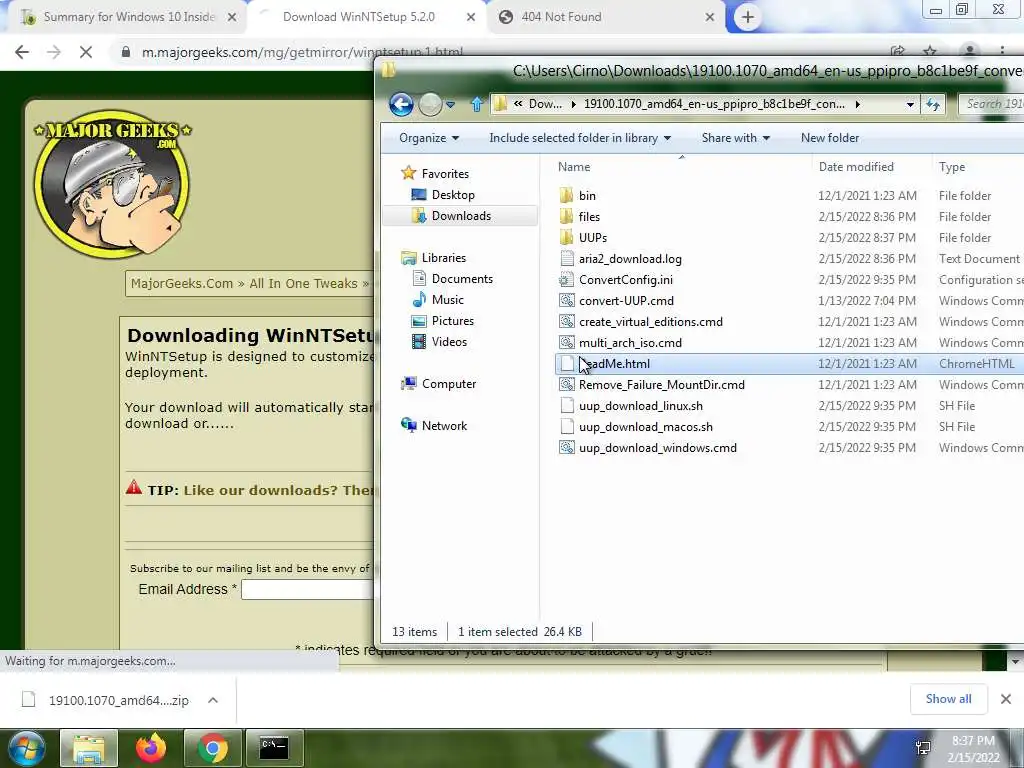Open Documents library in navigation pane
The height and width of the screenshot is (768, 1024).
[x=462, y=279]
